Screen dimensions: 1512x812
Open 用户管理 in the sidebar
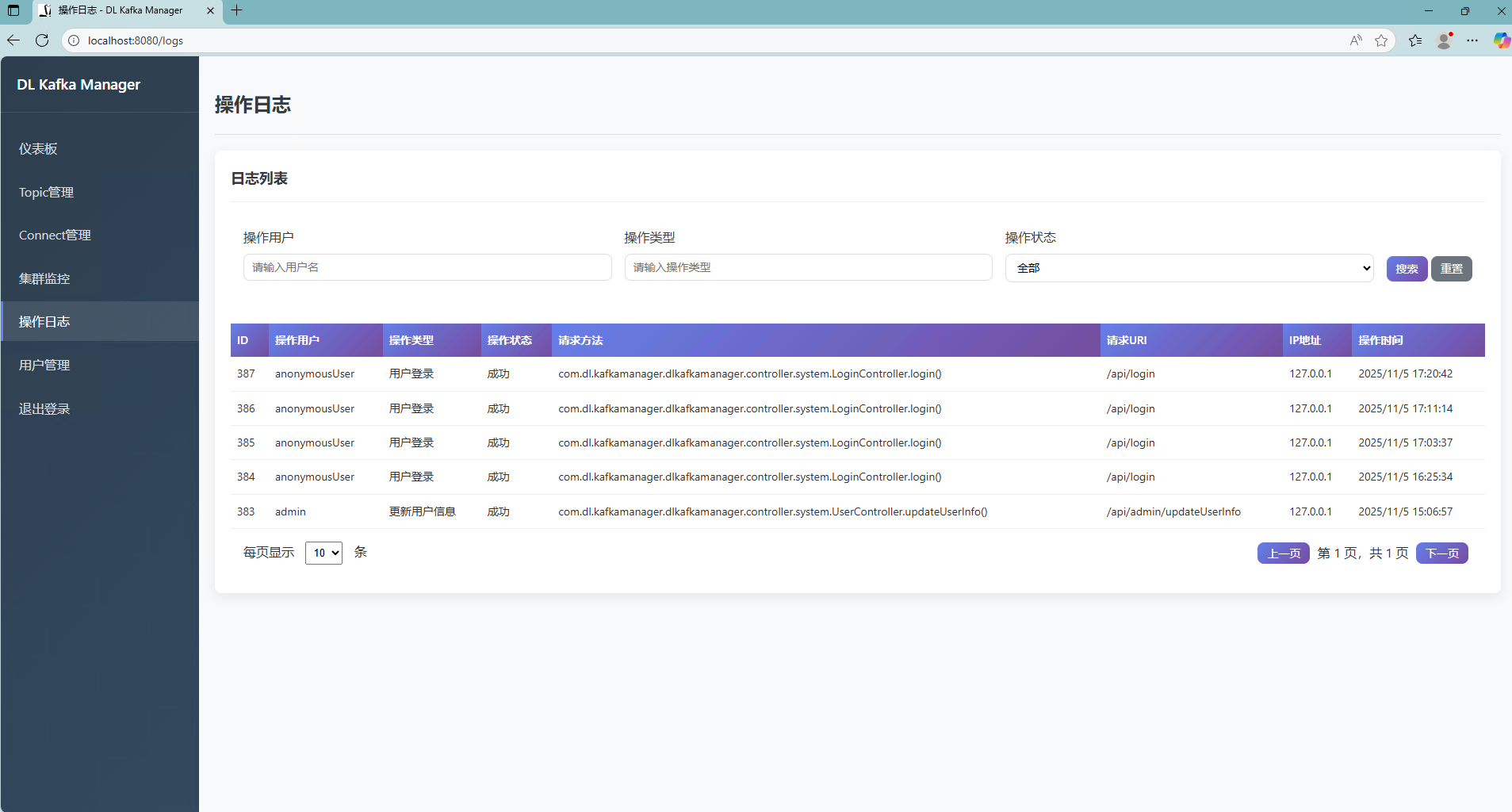(100, 365)
